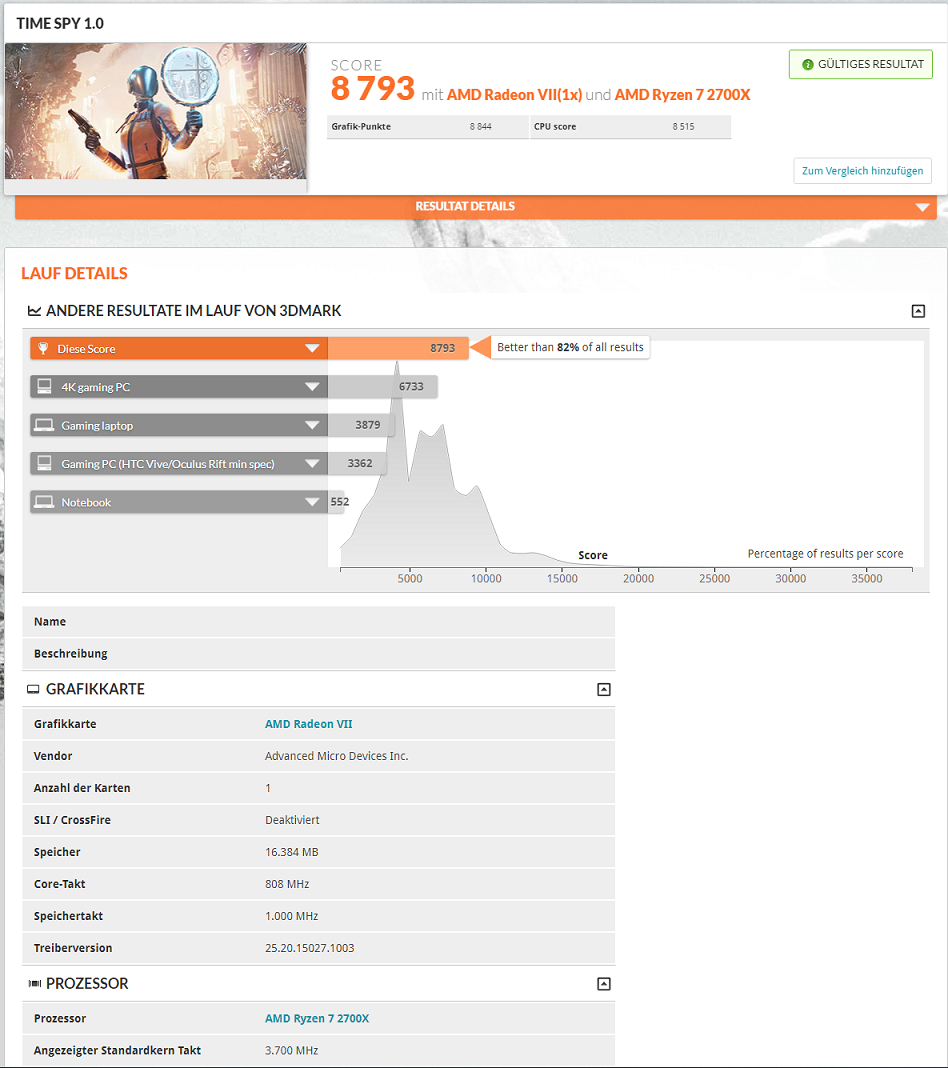Viewport: 948px width, 1068px height.
Task: Open AMD Radeon VII link in Grafikkarte table
Action: 309,724
